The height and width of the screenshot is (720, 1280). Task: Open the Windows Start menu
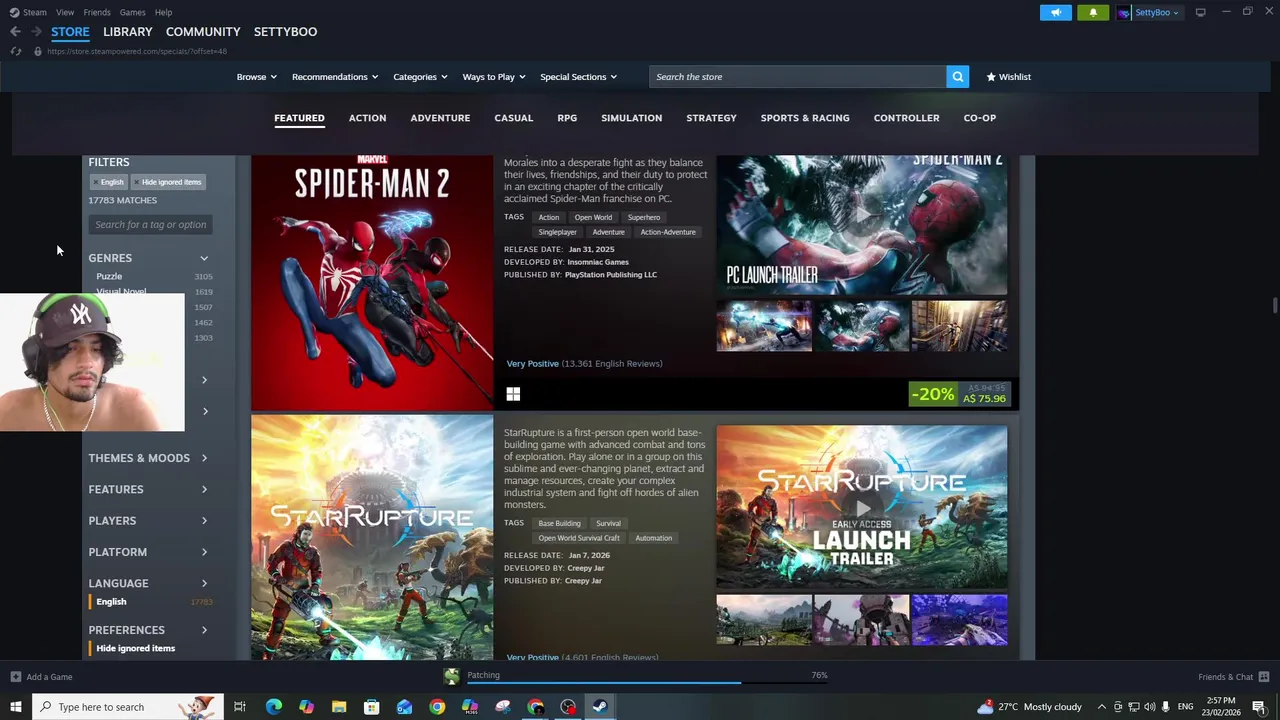[16, 707]
